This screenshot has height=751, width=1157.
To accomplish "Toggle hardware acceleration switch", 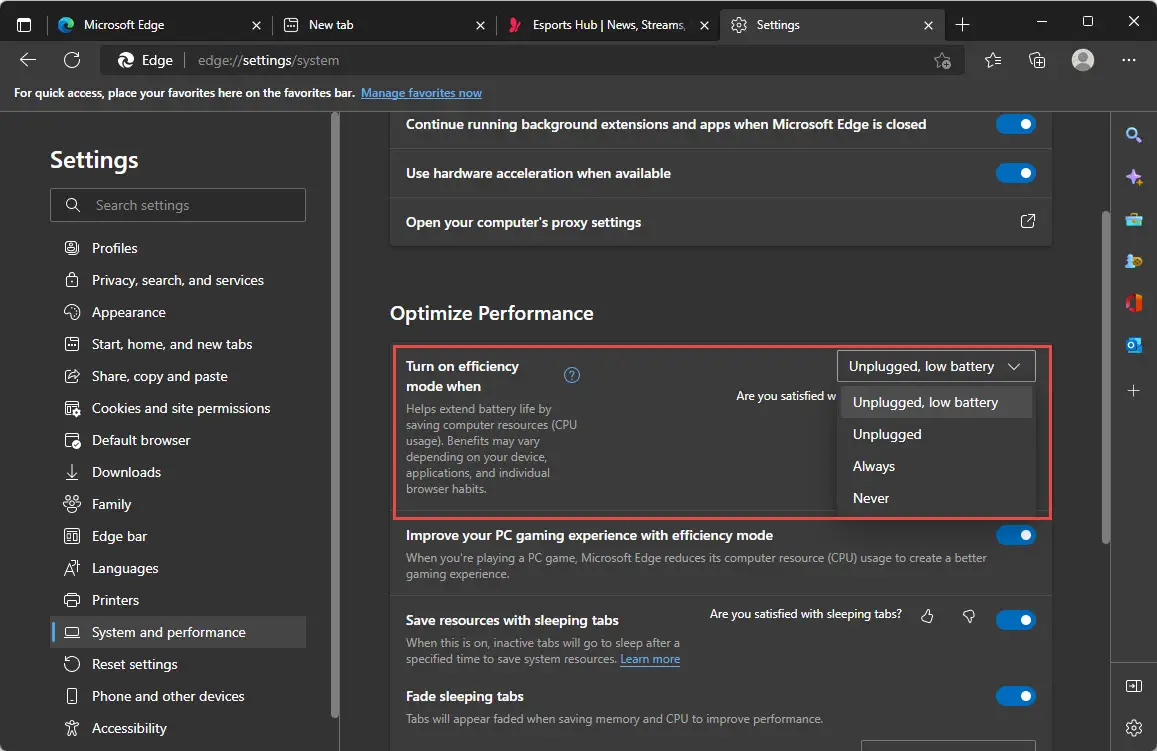I will (x=1015, y=173).
